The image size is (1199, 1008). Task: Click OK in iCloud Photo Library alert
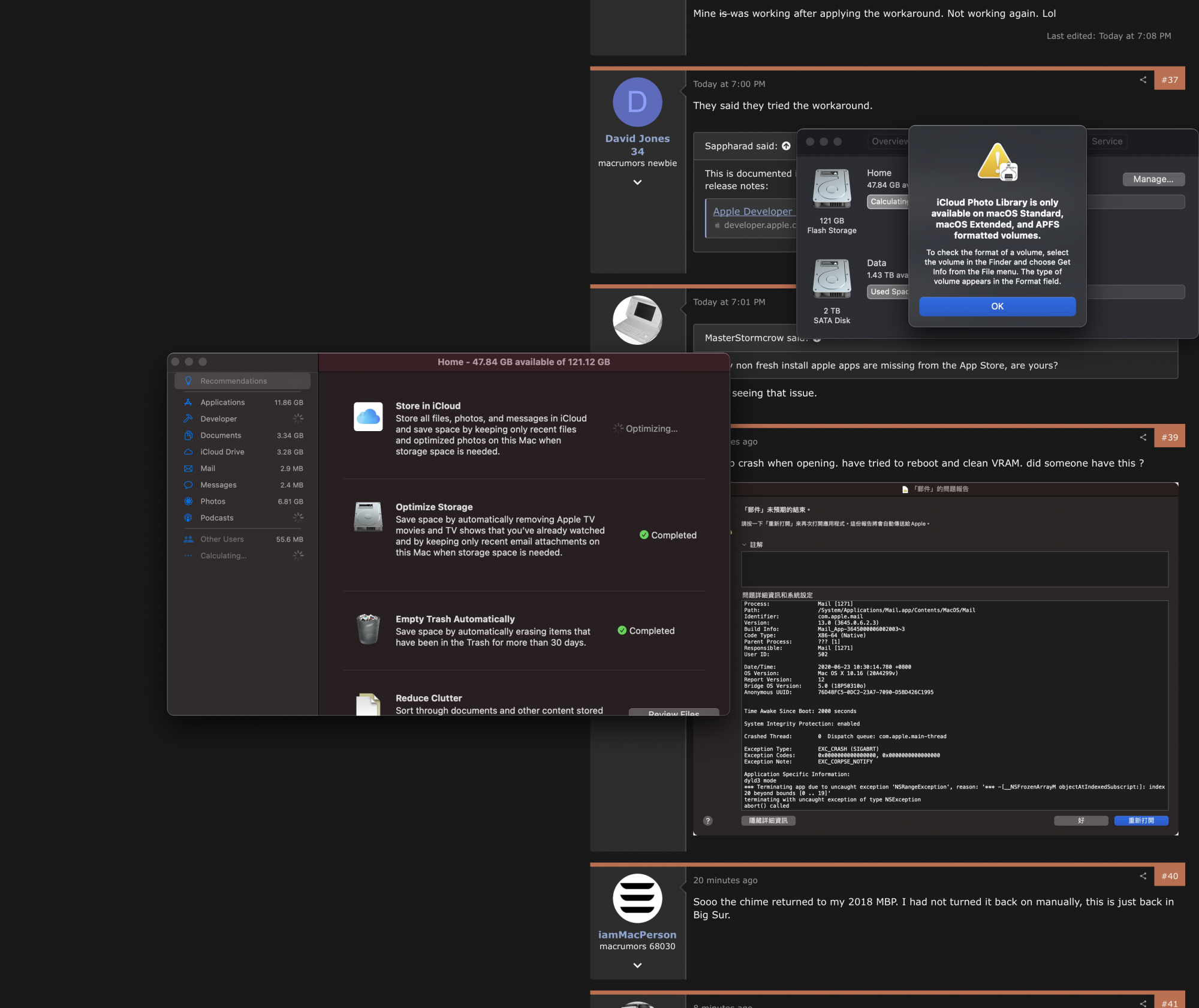pos(998,306)
